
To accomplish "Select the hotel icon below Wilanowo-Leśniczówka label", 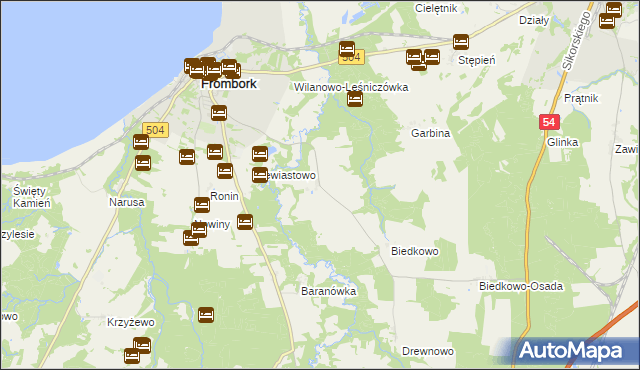I will pyautogui.click(x=355, y=99).
